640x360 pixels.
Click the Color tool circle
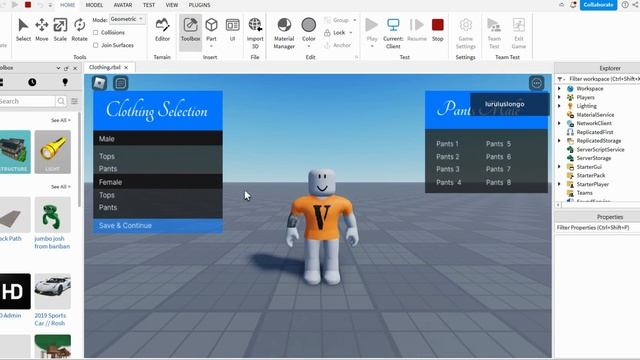tap(309, 25)
